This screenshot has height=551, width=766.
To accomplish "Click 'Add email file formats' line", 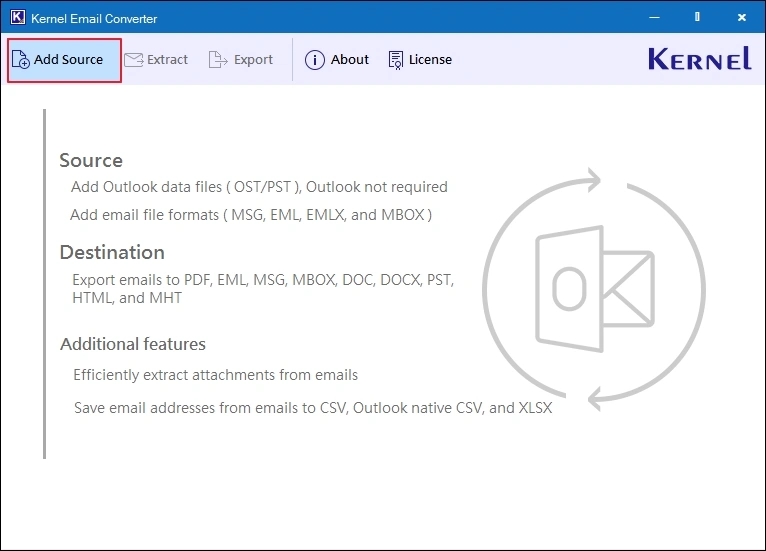I will (251, 215).
